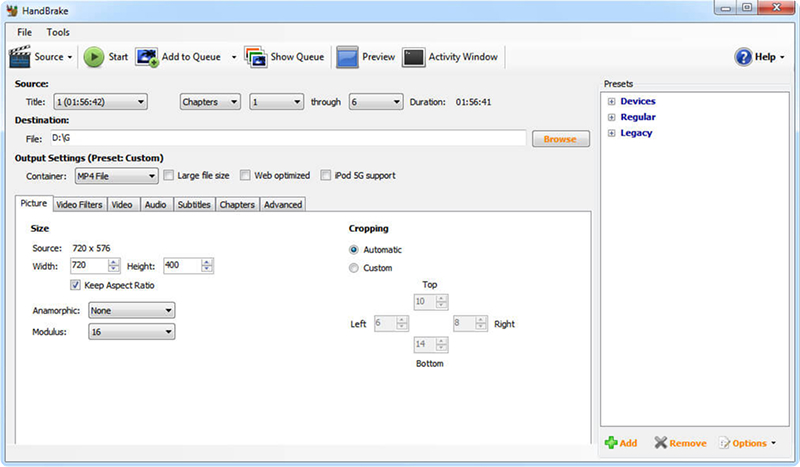
Task: Click the green plus Add preset icon
Action: (x=611, y=443)
